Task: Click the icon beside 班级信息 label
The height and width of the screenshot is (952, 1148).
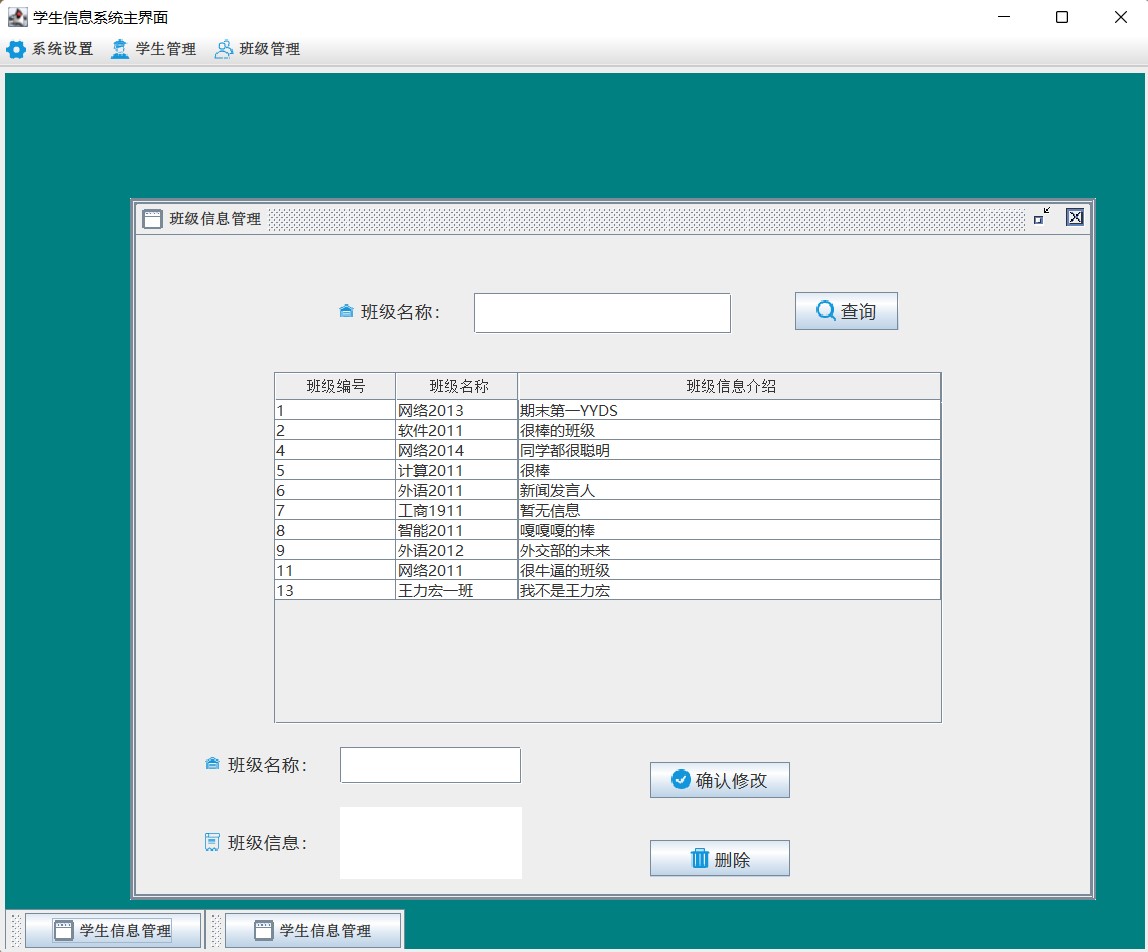Action: tap(212, 842)
